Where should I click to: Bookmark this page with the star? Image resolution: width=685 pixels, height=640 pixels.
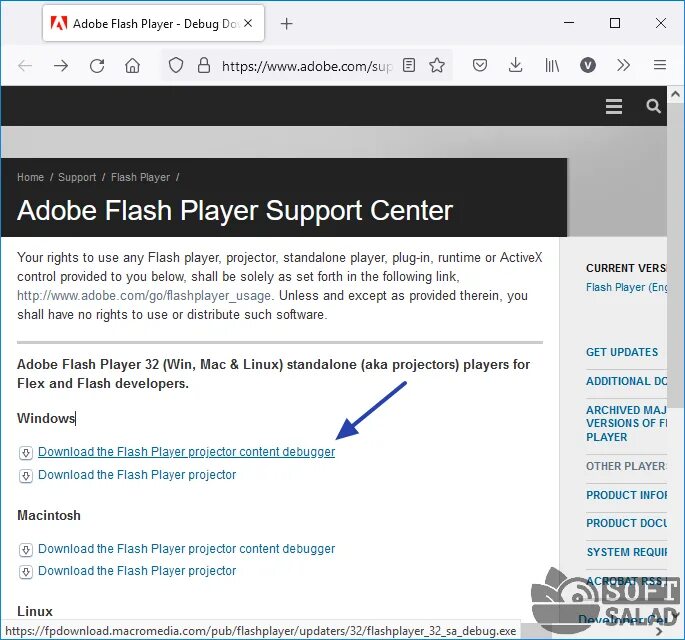point(437,66)
